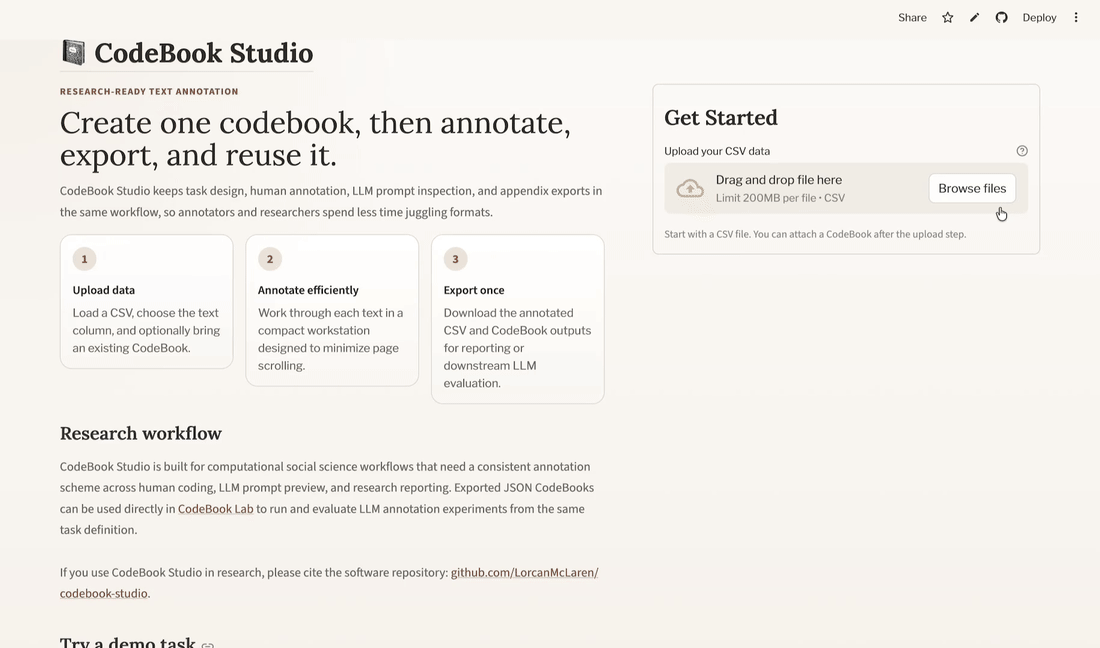The image size is (1100, 648).
Task: Click the CodeBook Studio book logo icon
Action: [x=73, y=53]
